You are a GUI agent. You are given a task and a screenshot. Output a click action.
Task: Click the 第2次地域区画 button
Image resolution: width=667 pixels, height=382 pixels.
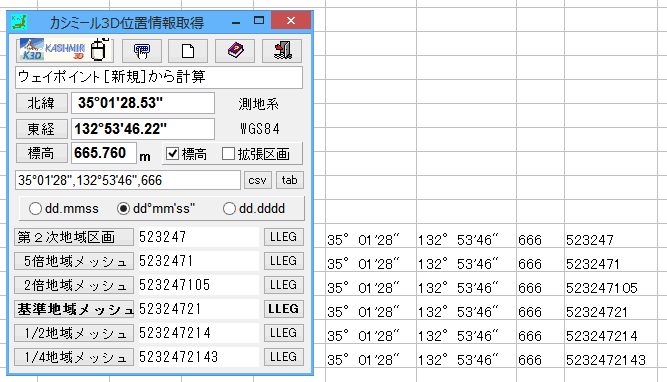pyautogui.click(x=74, y=237)
